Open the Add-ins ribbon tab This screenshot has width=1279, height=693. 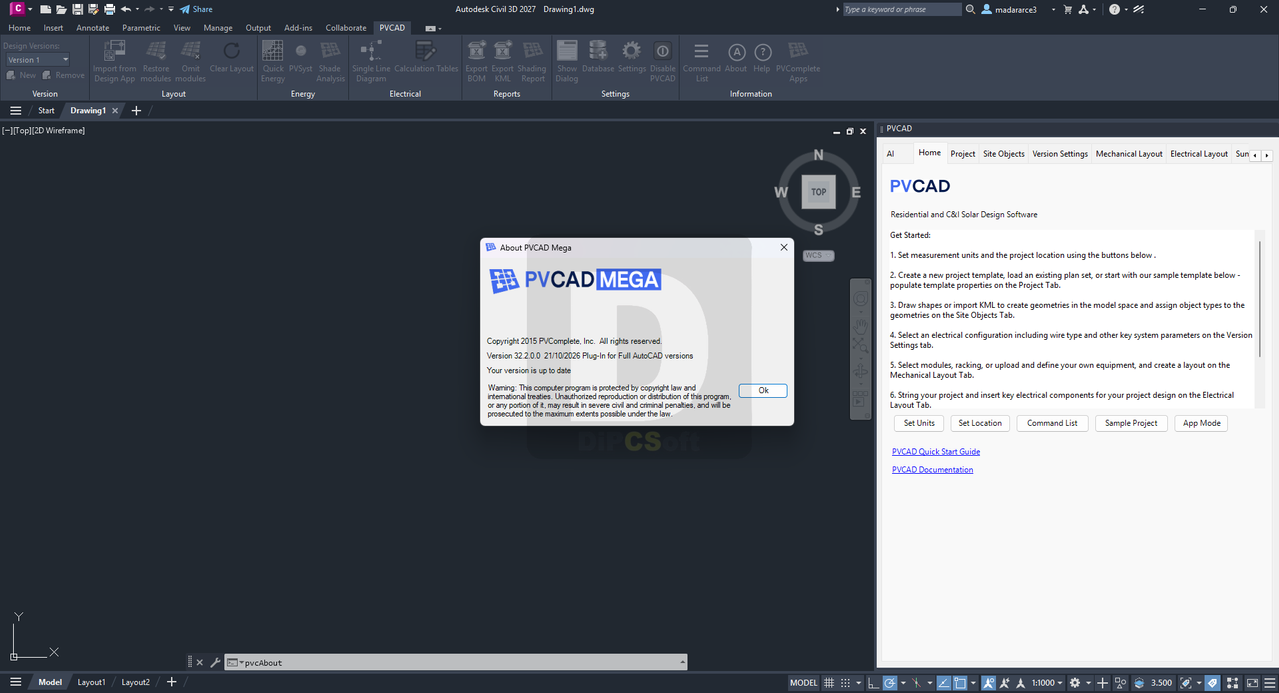pos(298,28)
